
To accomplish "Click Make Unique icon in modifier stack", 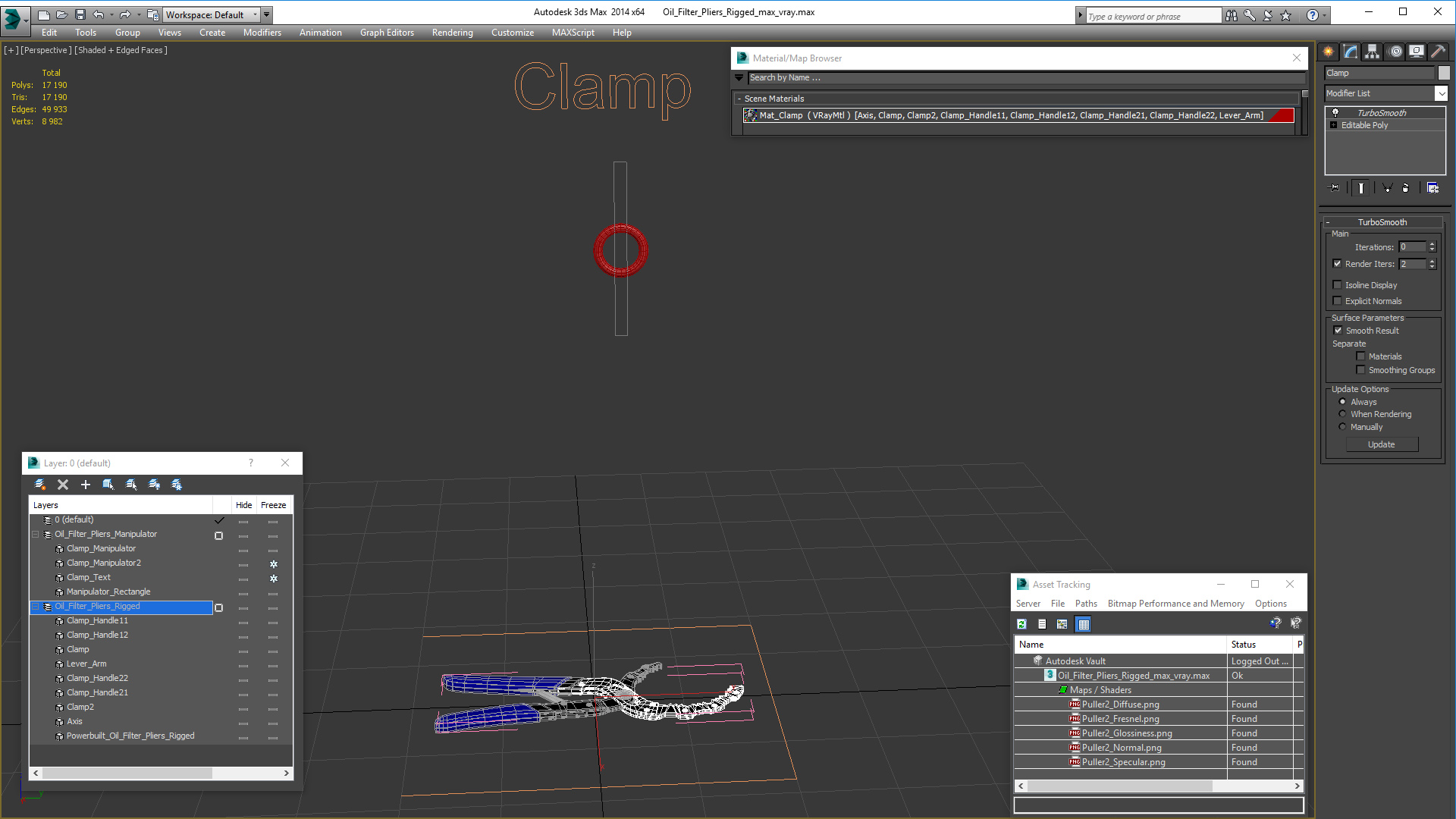I will click(1387, 188).
